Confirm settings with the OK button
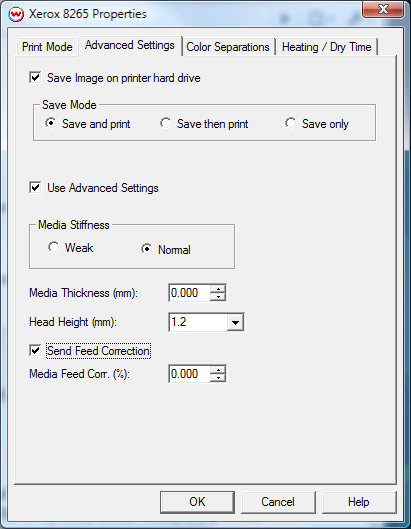The height and width of the screenshot is (529, 411). point(197,502)
